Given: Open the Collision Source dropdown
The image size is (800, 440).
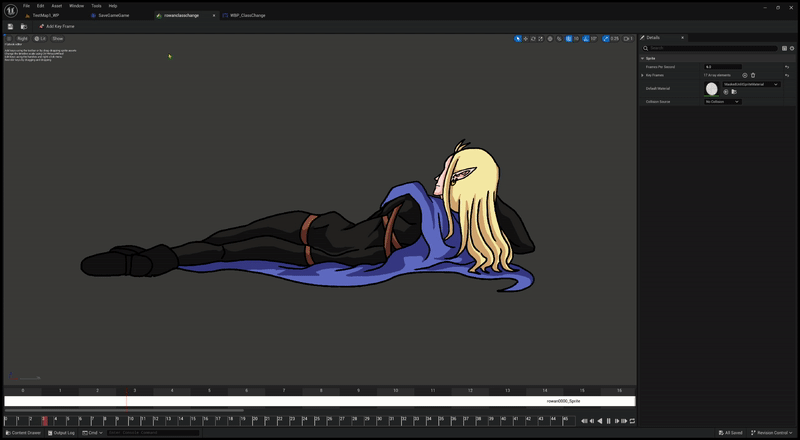Looking at the screenshot, I should pyautogui.click(x=723, y=102).
